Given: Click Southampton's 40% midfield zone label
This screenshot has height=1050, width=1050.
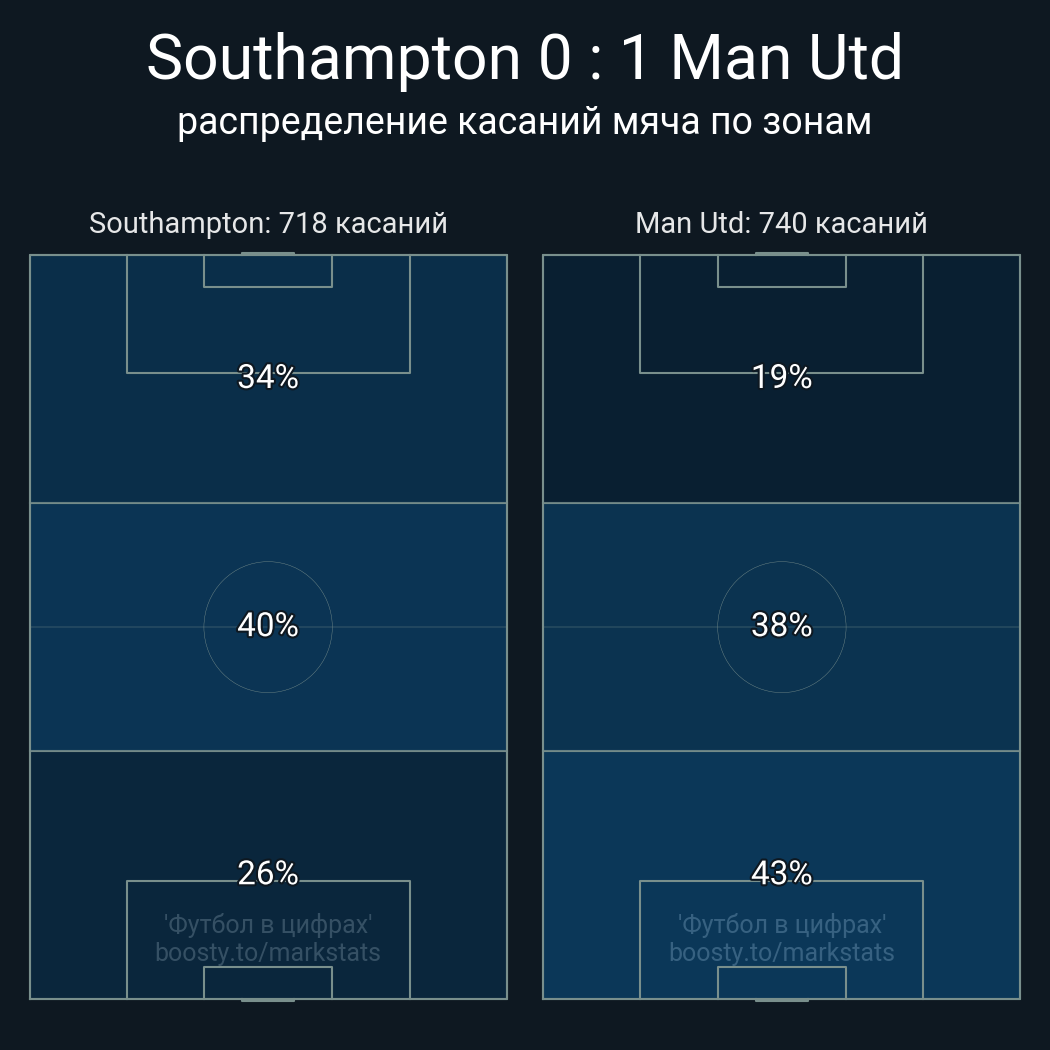Looking at the screenshot, I should [268, 625].
